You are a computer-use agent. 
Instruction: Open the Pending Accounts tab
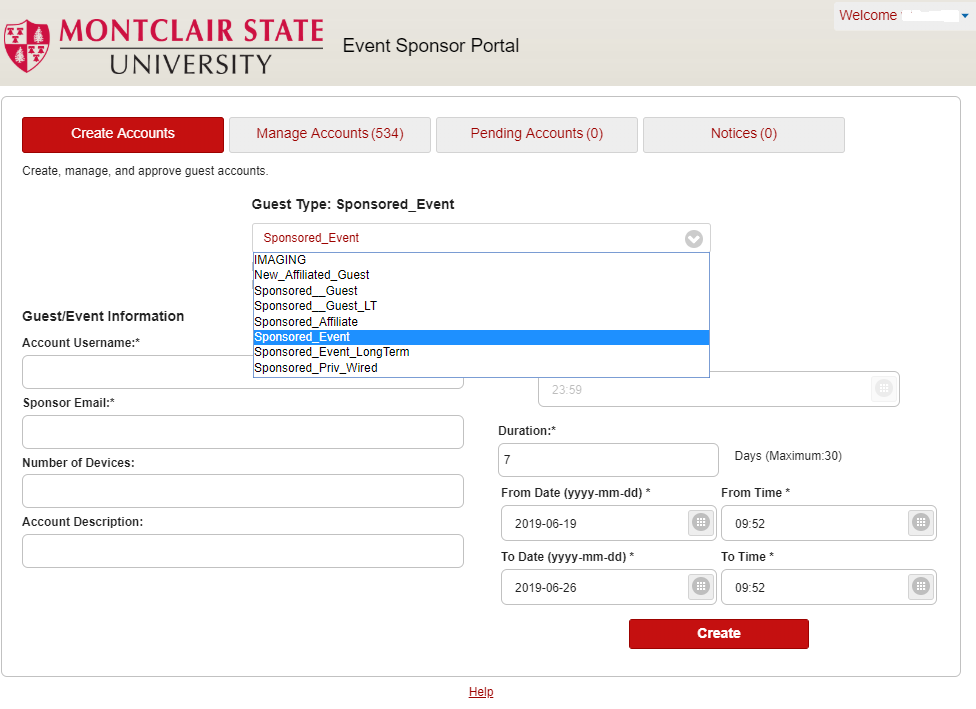pos(537,134)
